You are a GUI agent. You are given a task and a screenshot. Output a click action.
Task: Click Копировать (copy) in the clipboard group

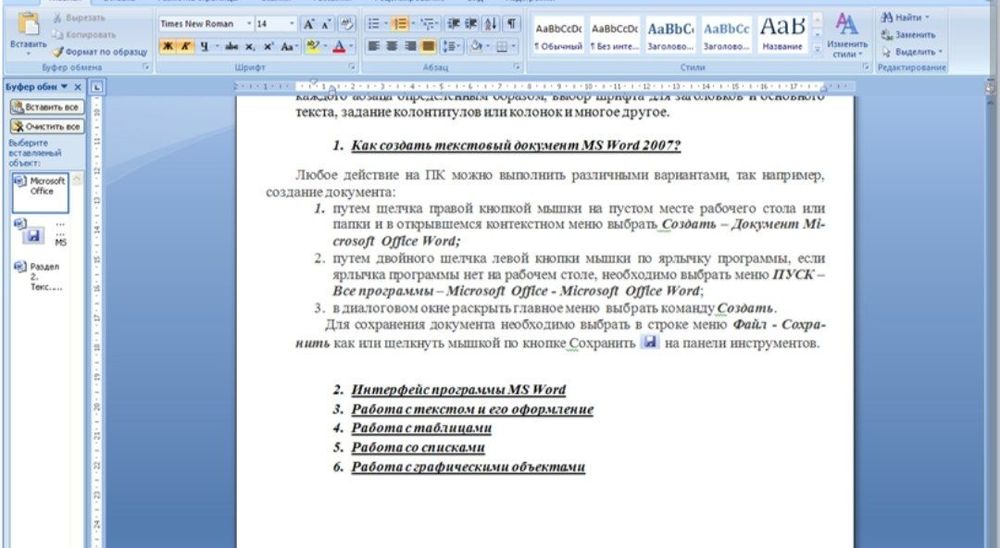84,34
